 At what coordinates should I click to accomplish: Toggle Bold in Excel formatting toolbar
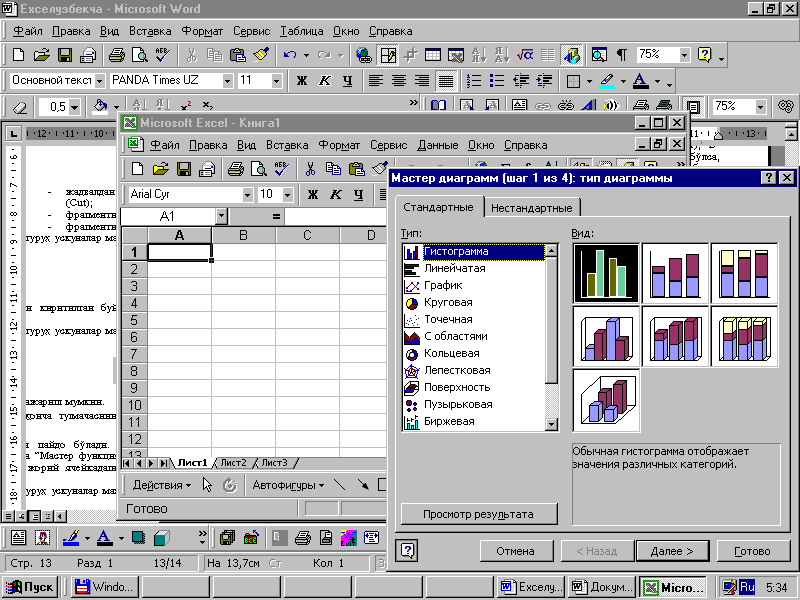point(313,194)
